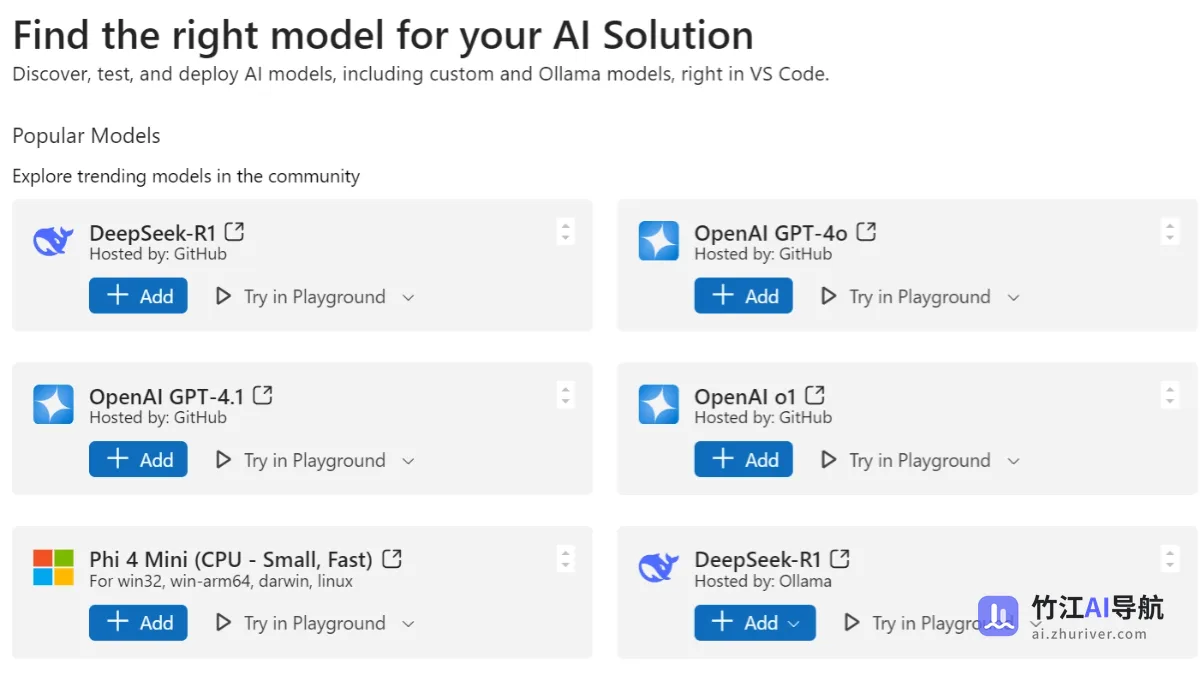The height and width of the screenshot is (675, 1200).
Task: Open external link icon next to OpenAI GPT-4.1
Action: (x=262, y=394)
